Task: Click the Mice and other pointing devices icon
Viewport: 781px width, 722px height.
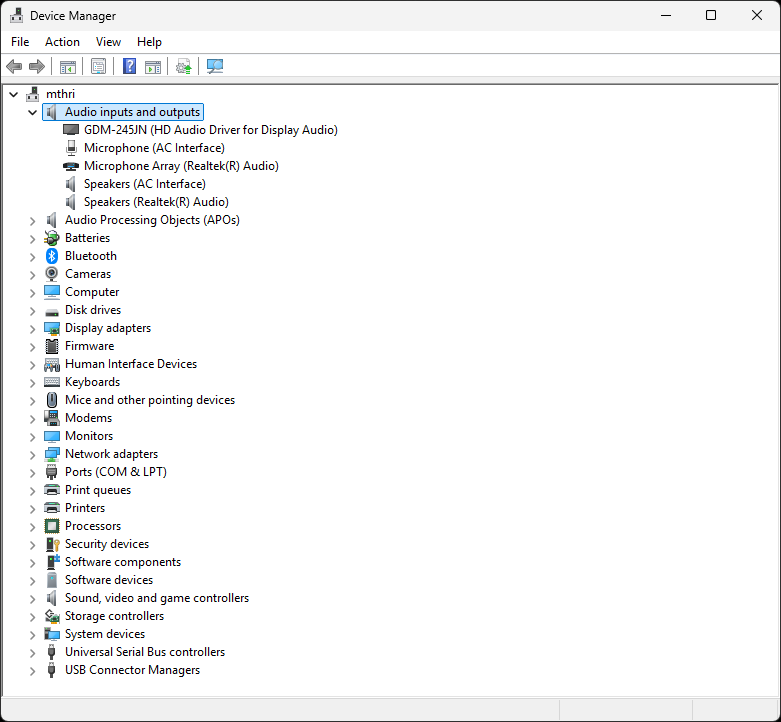Action: [52, 400]
